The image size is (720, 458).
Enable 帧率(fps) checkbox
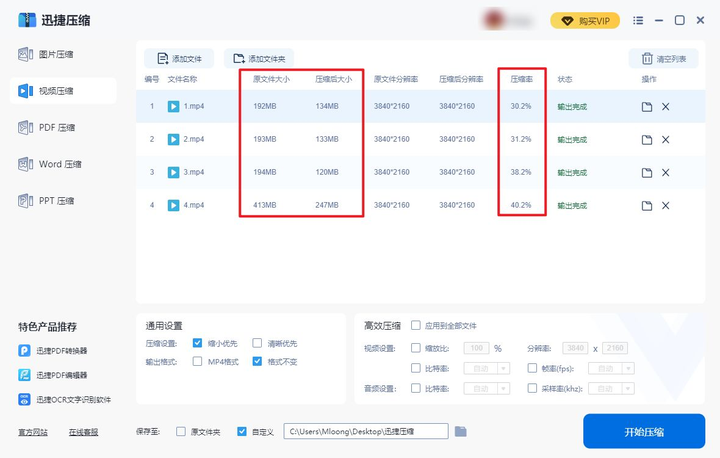(x=532, y=368)
